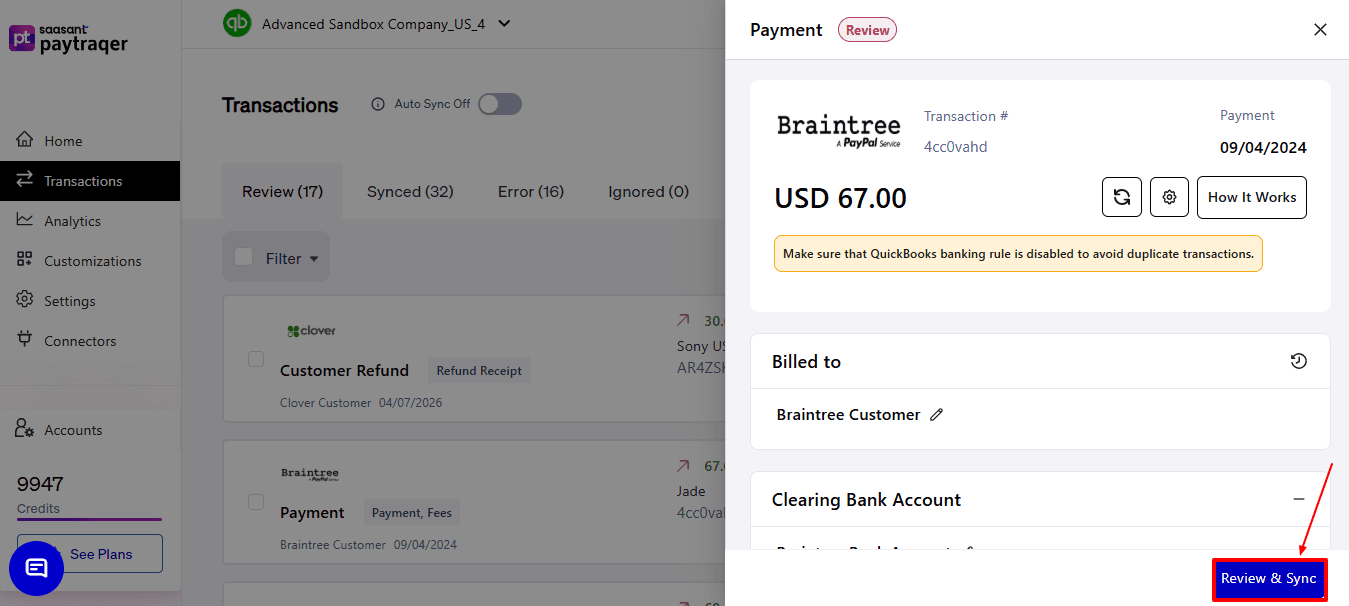Click the Review & Sync button

tap(1269, 579)
